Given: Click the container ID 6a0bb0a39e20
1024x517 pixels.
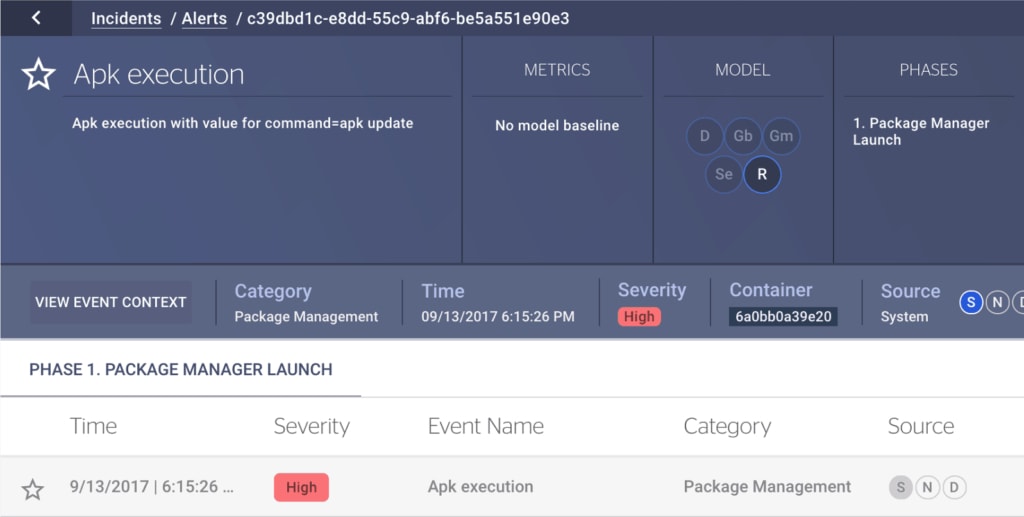Looking at the screenshot, I should 783,316.
